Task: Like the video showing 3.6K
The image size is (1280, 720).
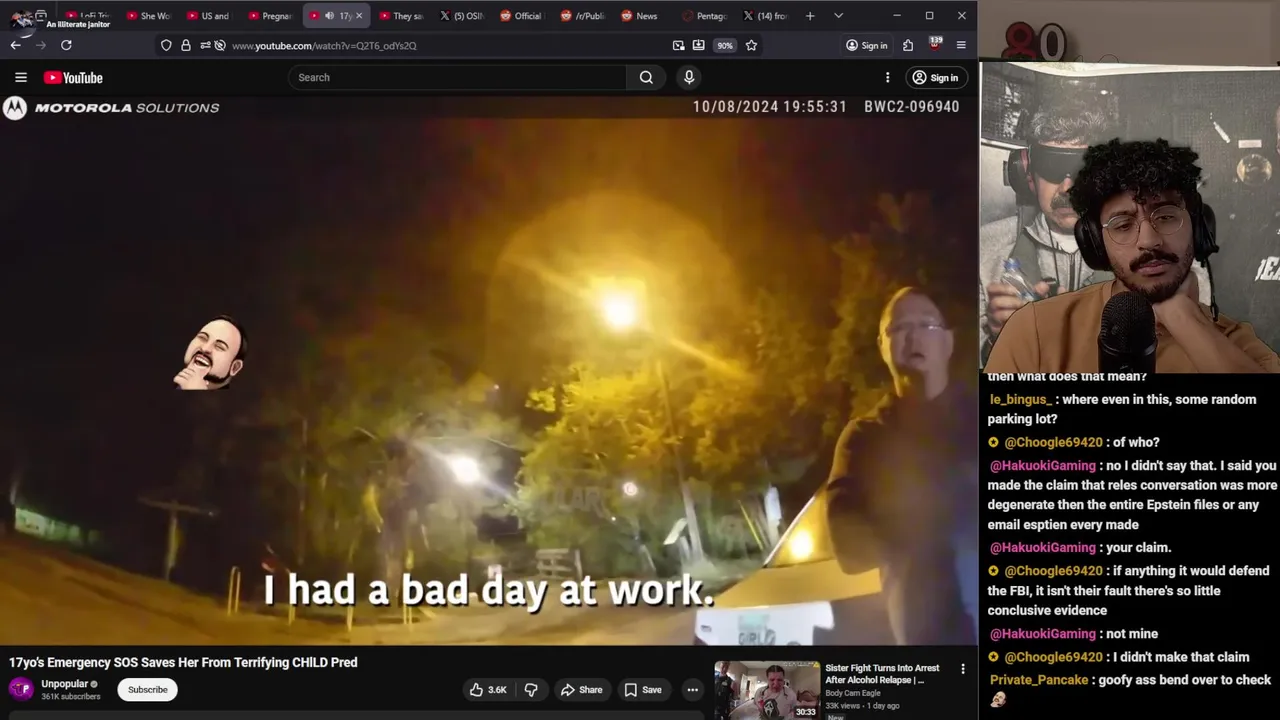Action: point(488,690)
